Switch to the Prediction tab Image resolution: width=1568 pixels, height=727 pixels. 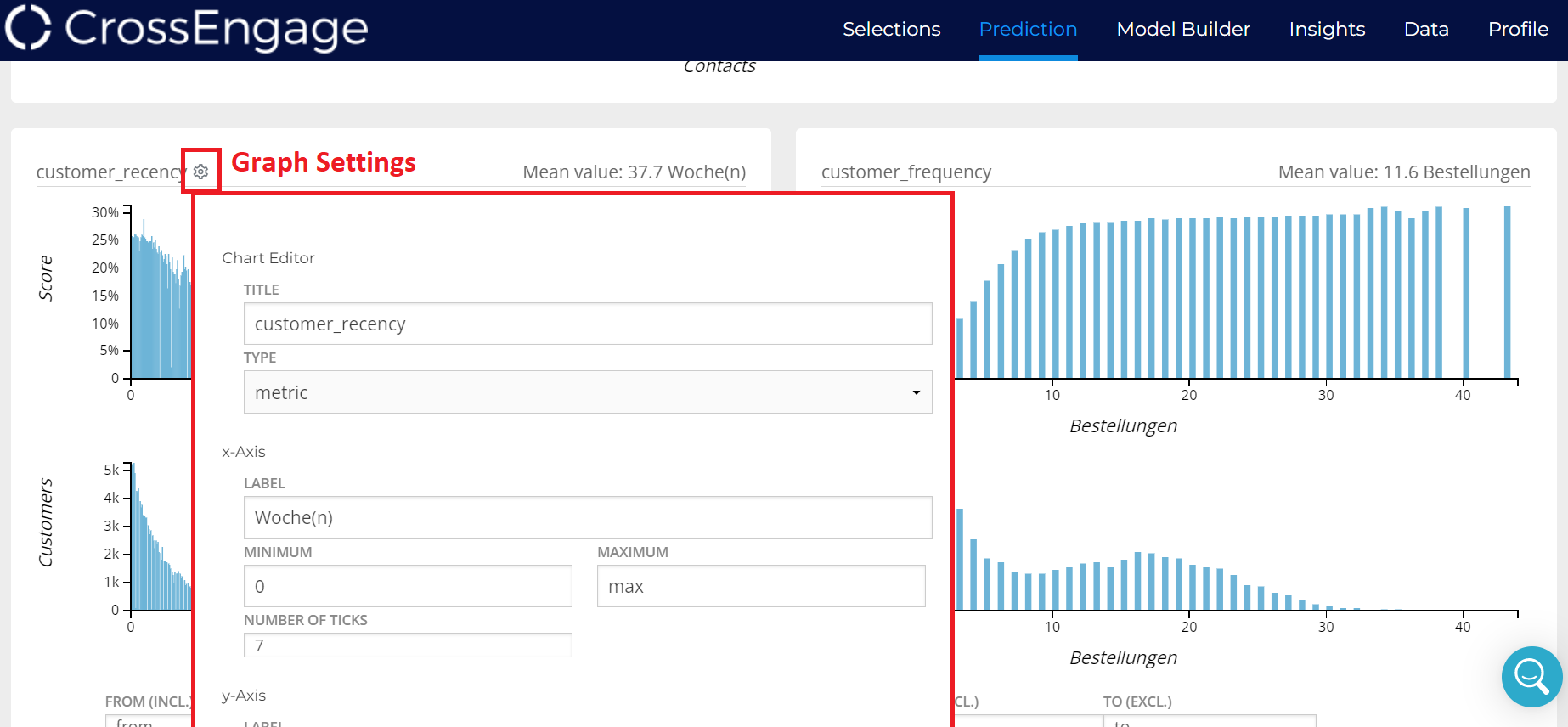click(1028, 29)
